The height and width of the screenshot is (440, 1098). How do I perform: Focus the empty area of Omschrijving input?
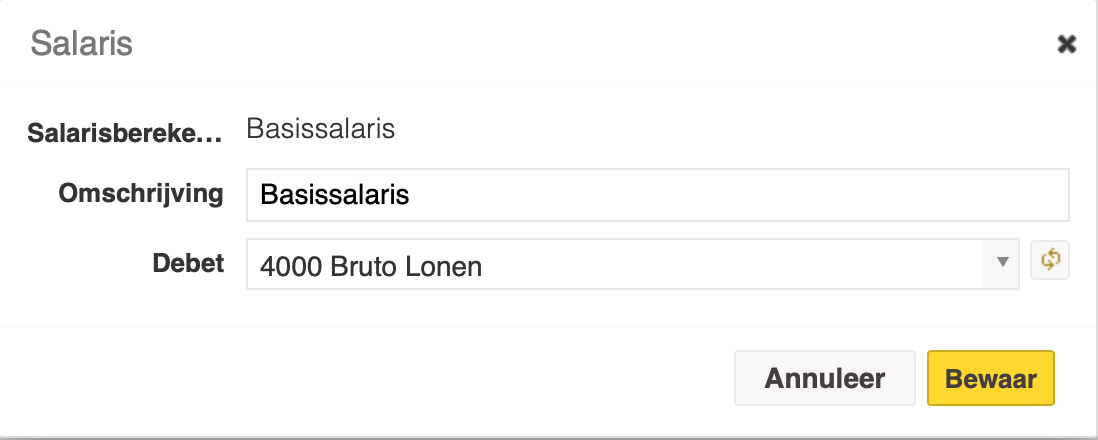tap(739, 195)
